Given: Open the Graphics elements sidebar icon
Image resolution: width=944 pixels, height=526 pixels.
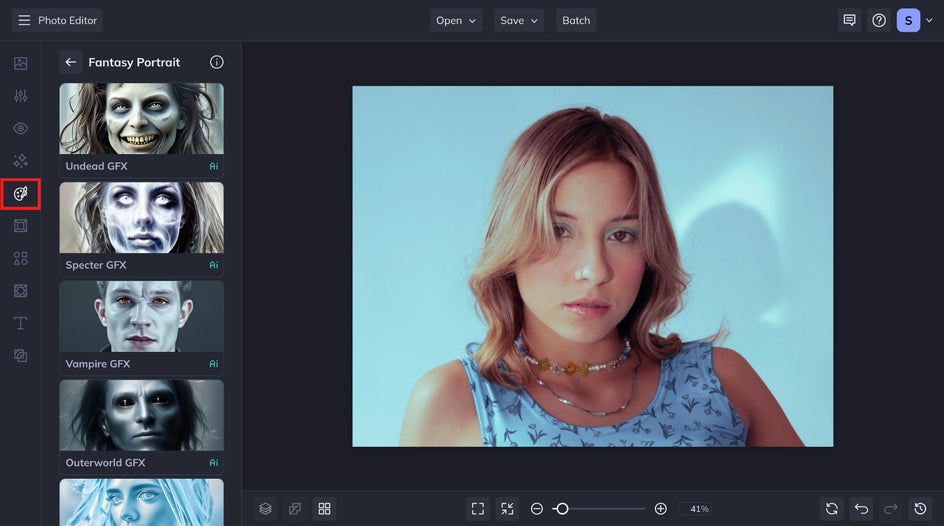Looking at the screenshot, I should [20, 258].
